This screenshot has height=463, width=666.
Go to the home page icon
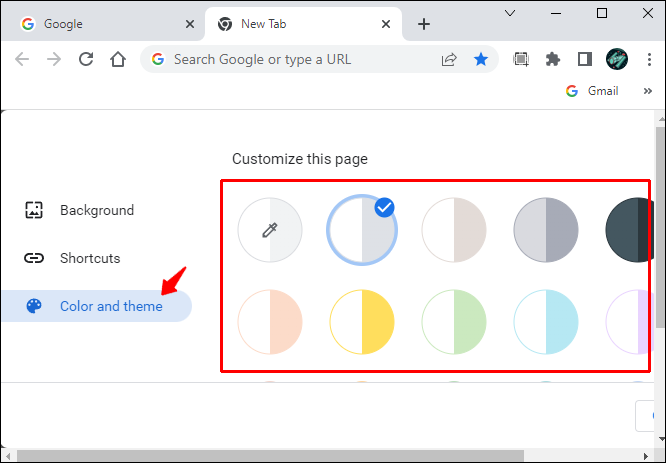118,59
